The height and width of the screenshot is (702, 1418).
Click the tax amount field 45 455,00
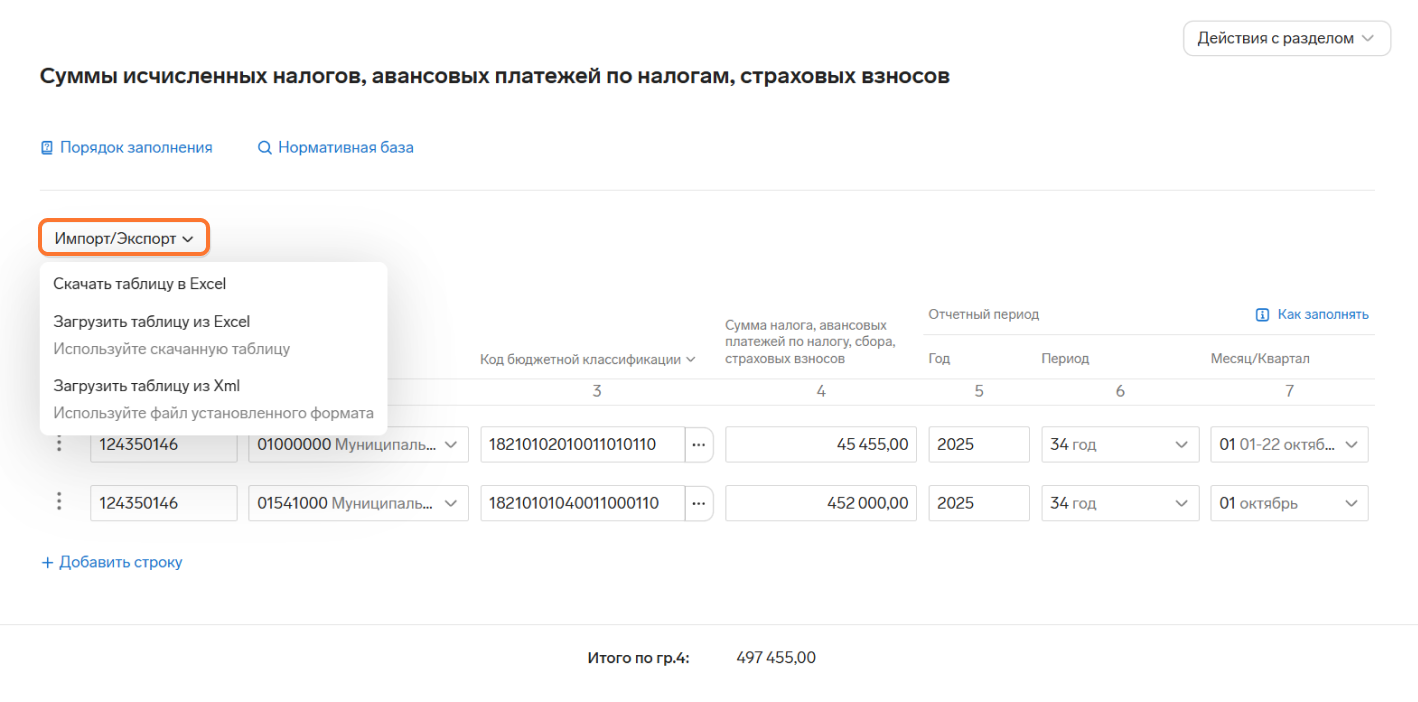click(820, 444)
